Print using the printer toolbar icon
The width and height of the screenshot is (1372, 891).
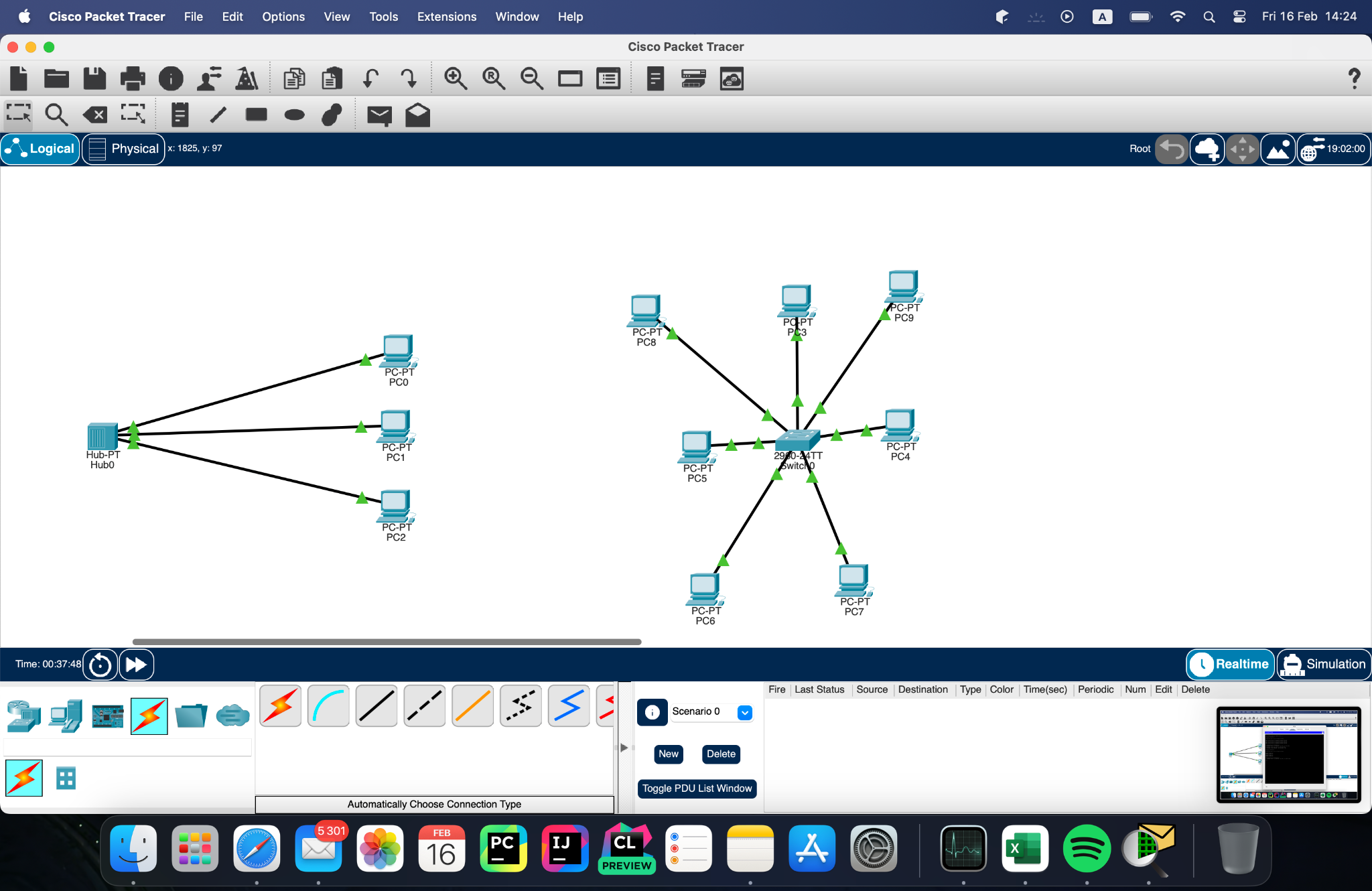pyautogui.click(x=133, y=78)
